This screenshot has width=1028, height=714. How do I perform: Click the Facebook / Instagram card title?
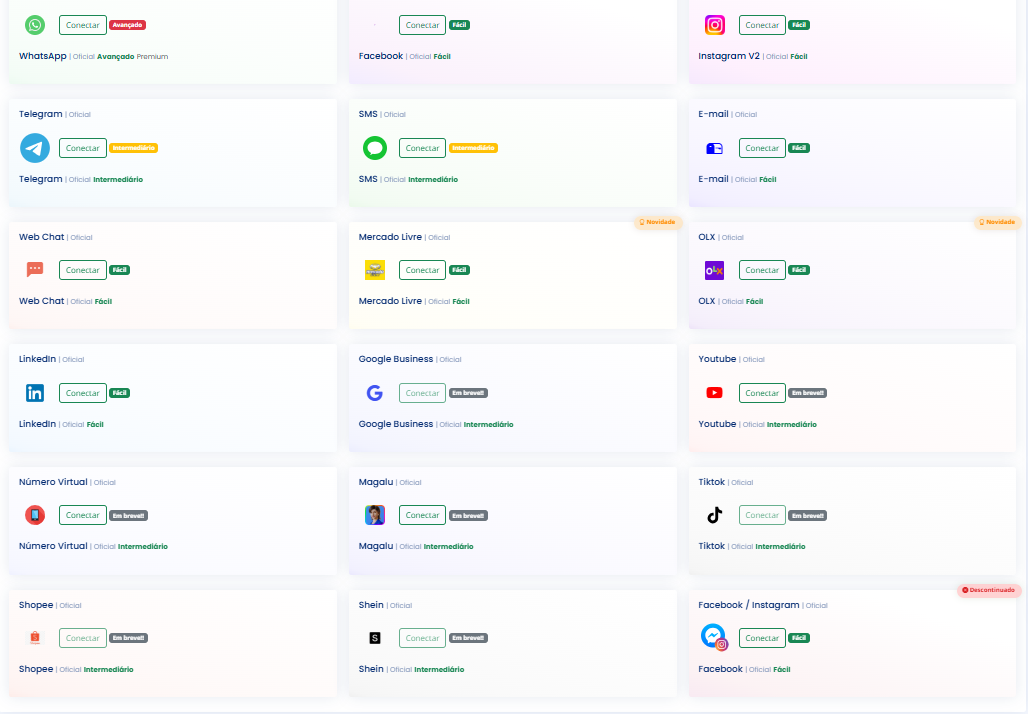762,605
